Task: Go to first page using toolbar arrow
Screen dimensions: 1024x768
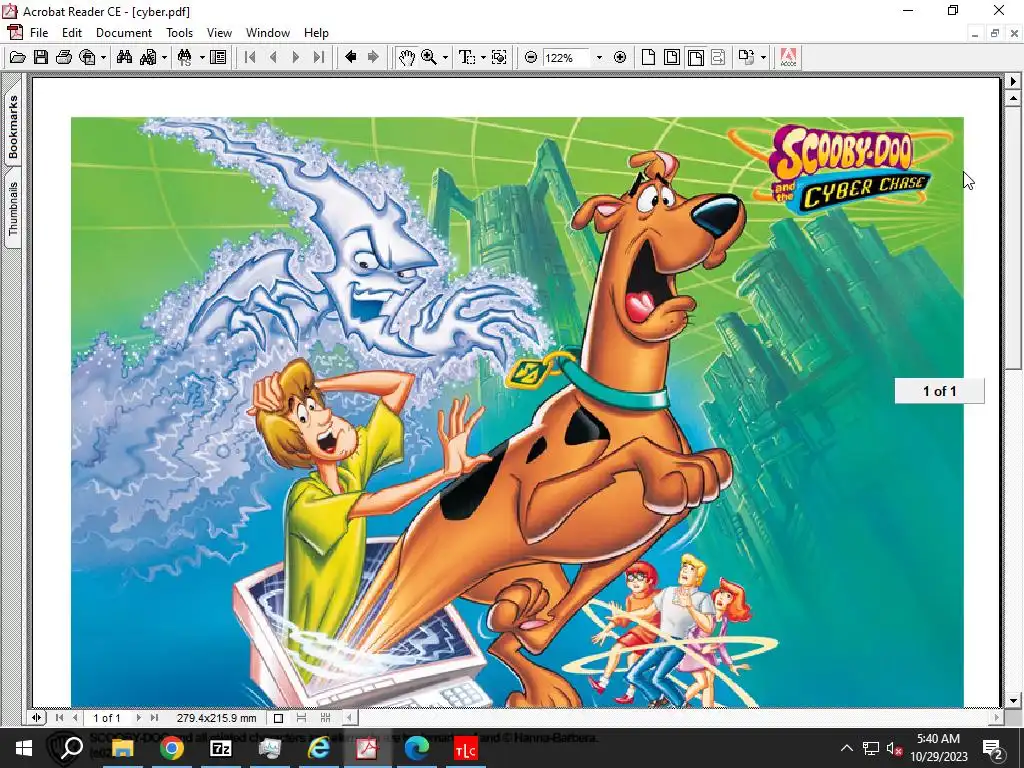Action: (250, 57)
